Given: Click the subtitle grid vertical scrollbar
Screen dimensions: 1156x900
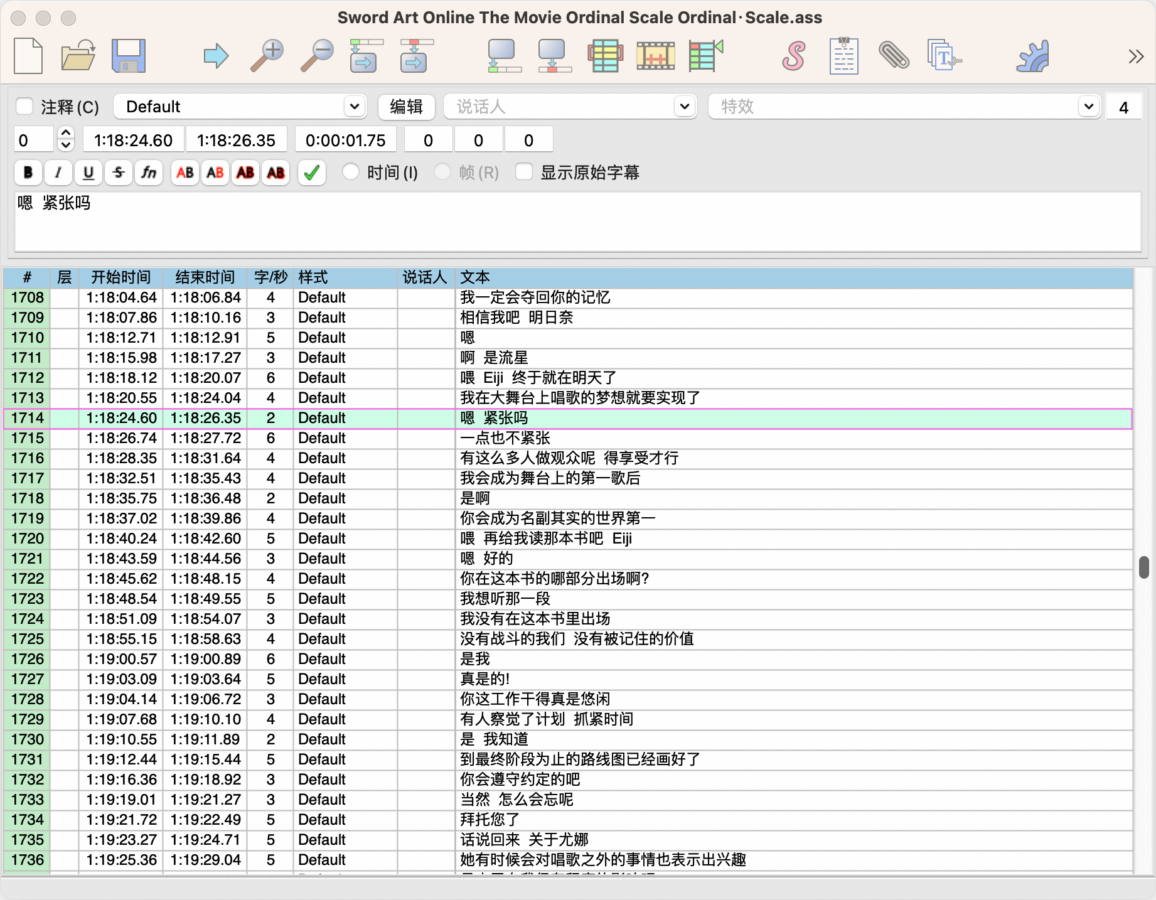Looking at the screenshot, I should [1143, 568].
